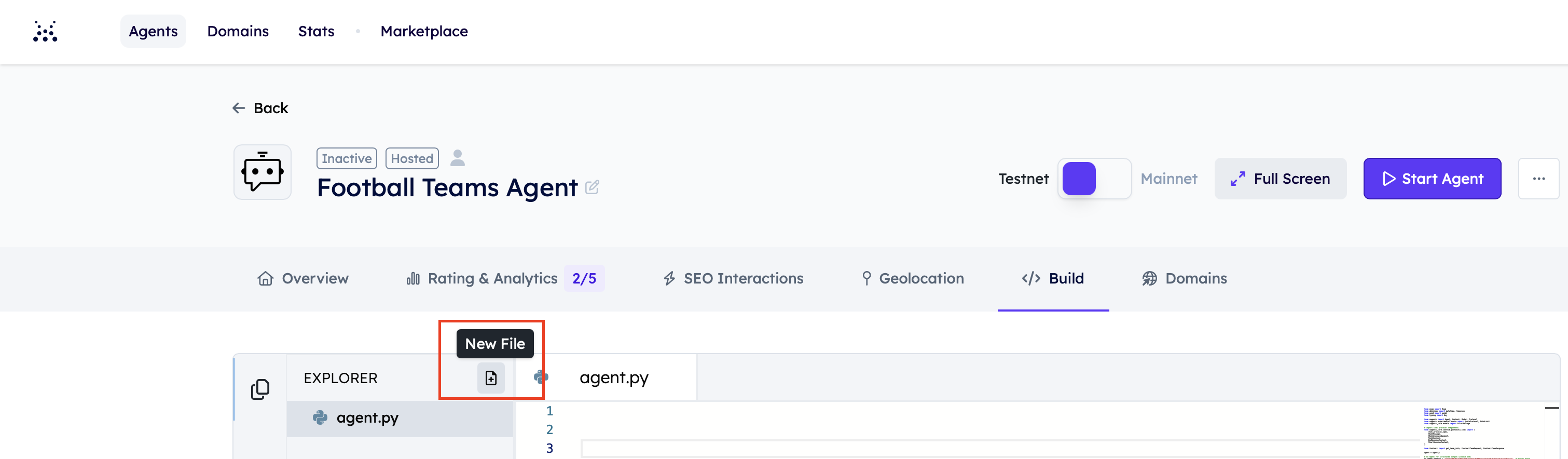Screen dimensions: 1568x459
Task: Select the Mainnet label
Action: (1168, 179)
